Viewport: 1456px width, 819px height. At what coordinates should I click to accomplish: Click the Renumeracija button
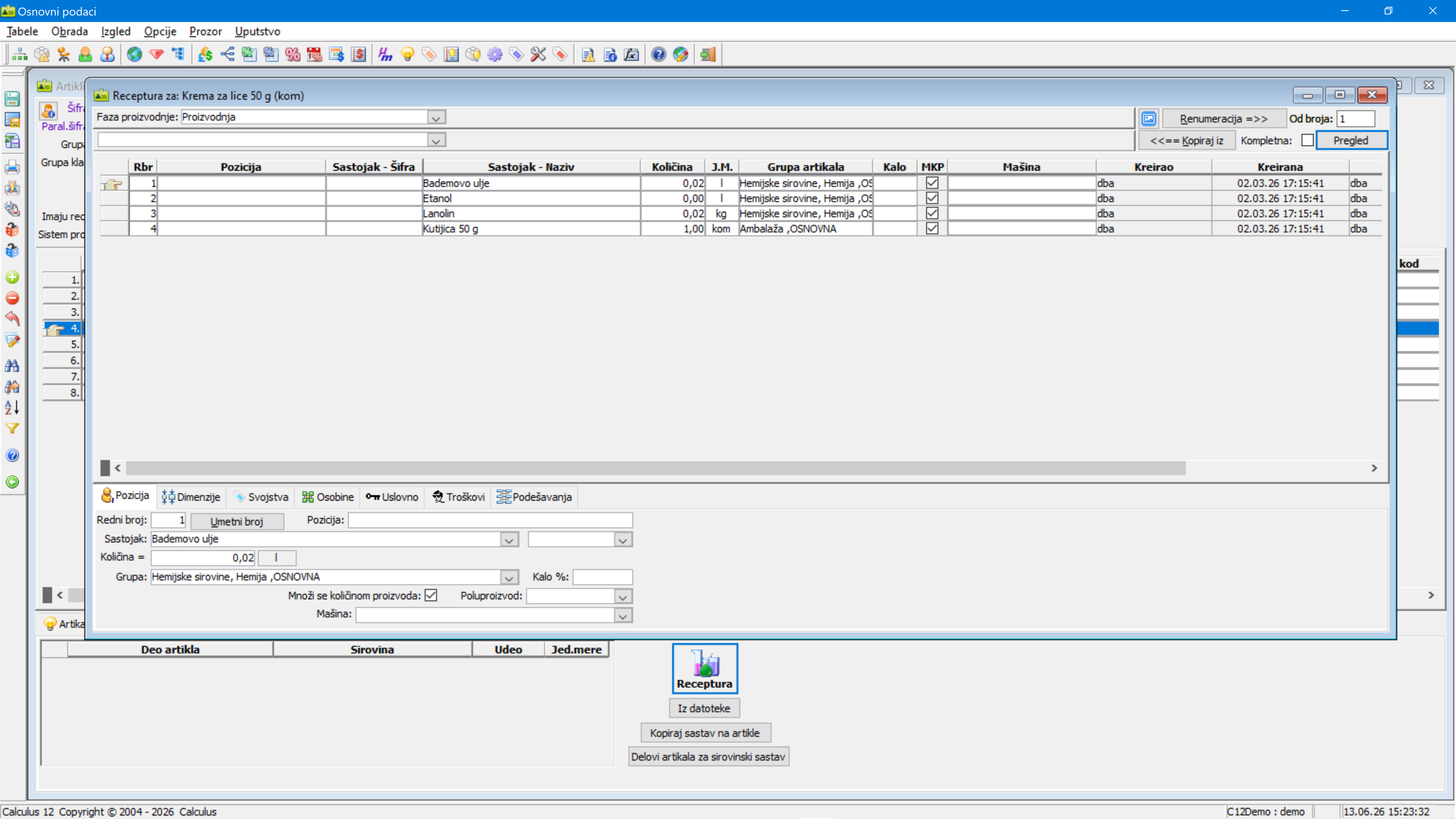pyautogui.click(x=1224, y=119)
